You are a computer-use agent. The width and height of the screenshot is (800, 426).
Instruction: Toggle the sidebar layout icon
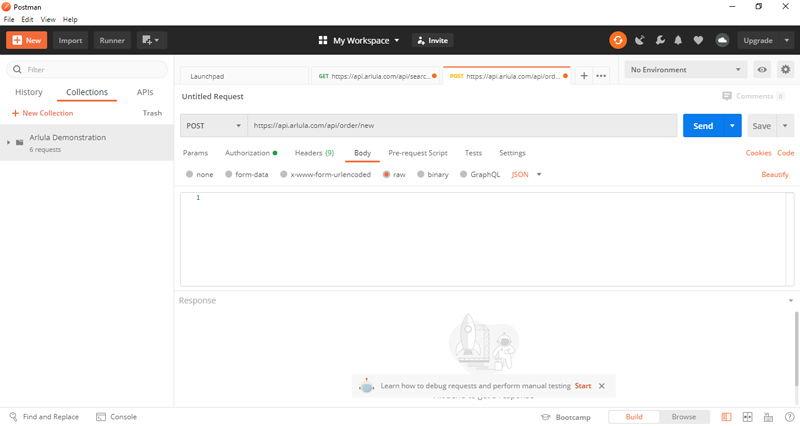point(726,417)
